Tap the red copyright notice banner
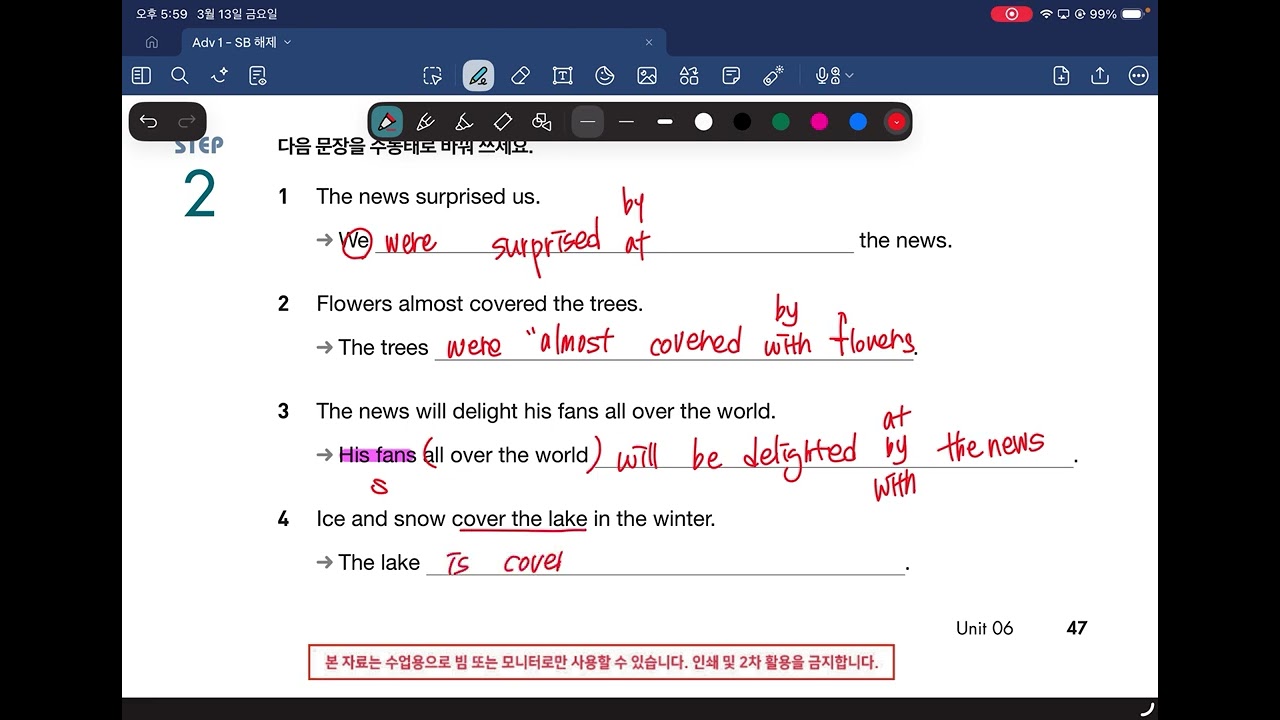This screenshot has height=720, width=1280. click(x=601, y=662)
